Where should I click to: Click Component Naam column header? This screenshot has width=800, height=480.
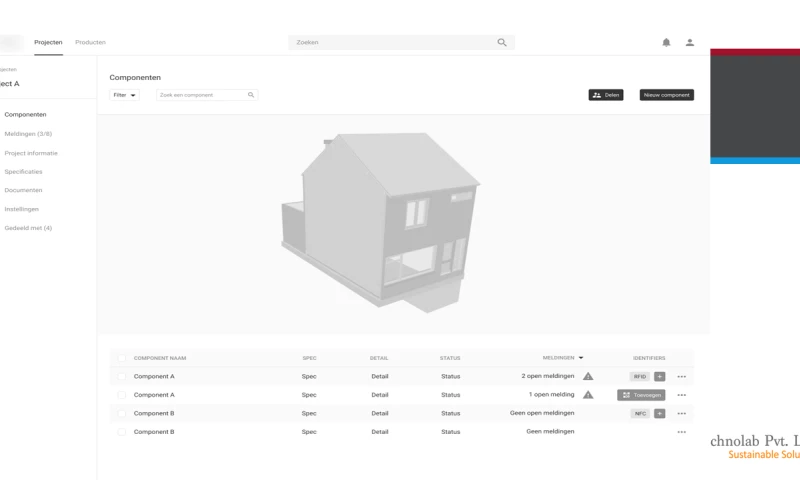(x=160, y=358)
